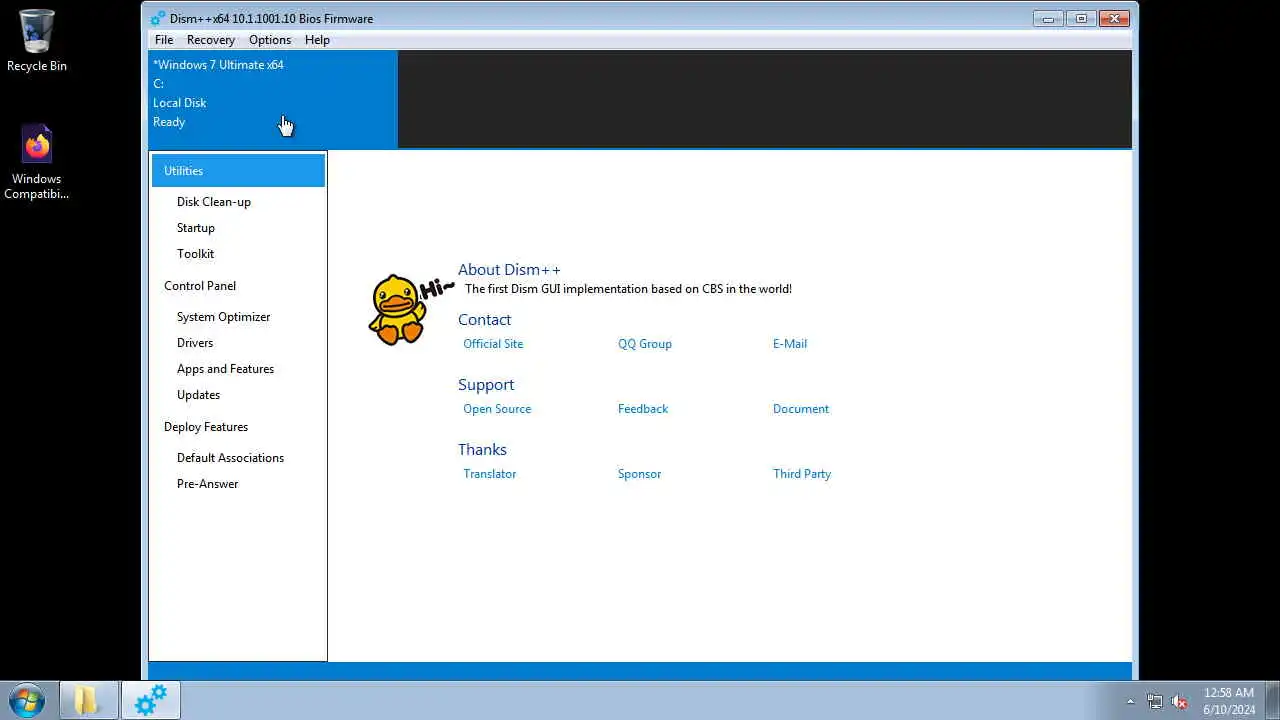Click the Contact heading
The height and width of the screenshot is (720, 1280).
tap(485, 320)
